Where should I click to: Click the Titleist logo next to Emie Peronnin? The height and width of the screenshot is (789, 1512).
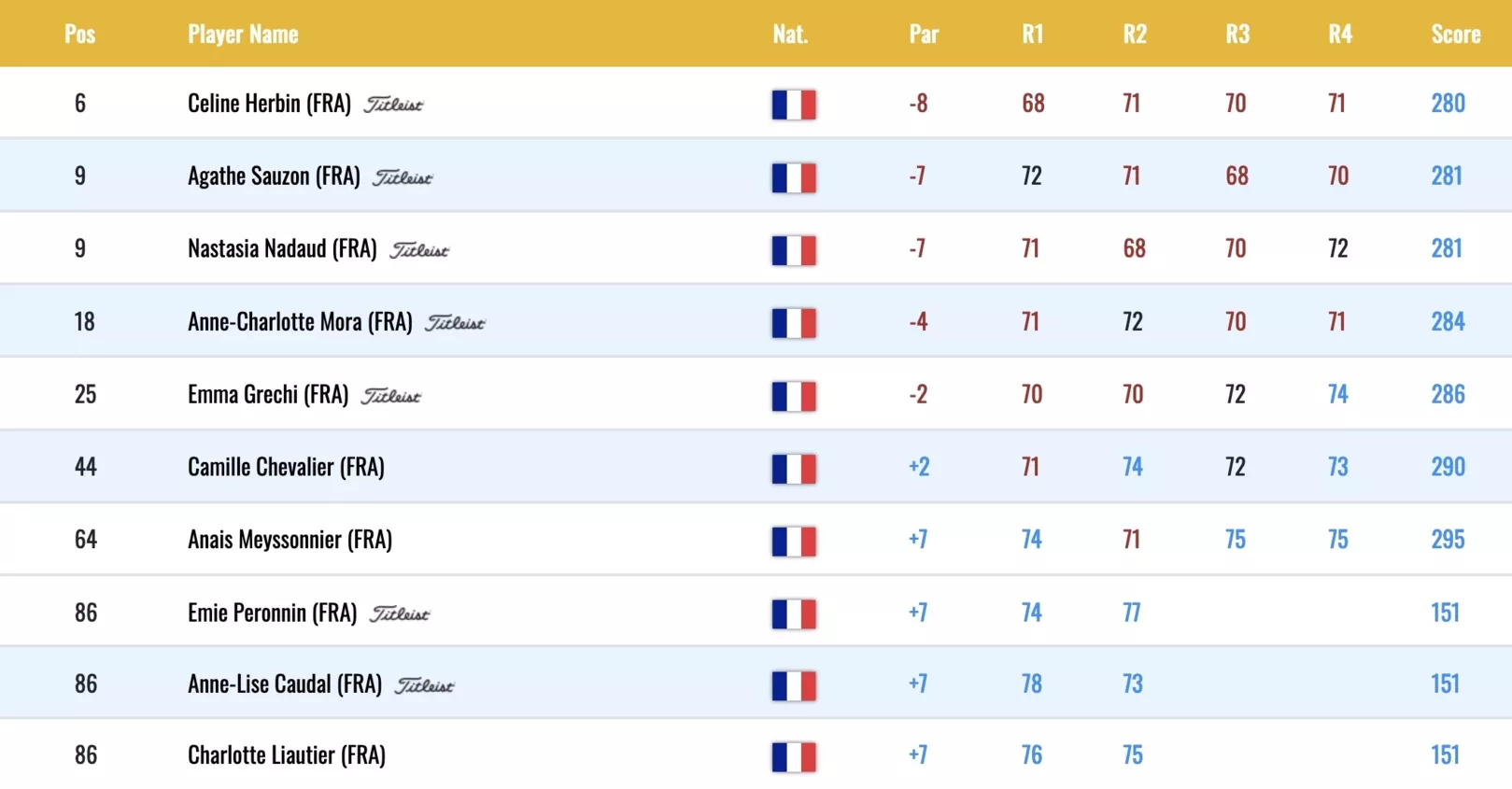(400, 614)
